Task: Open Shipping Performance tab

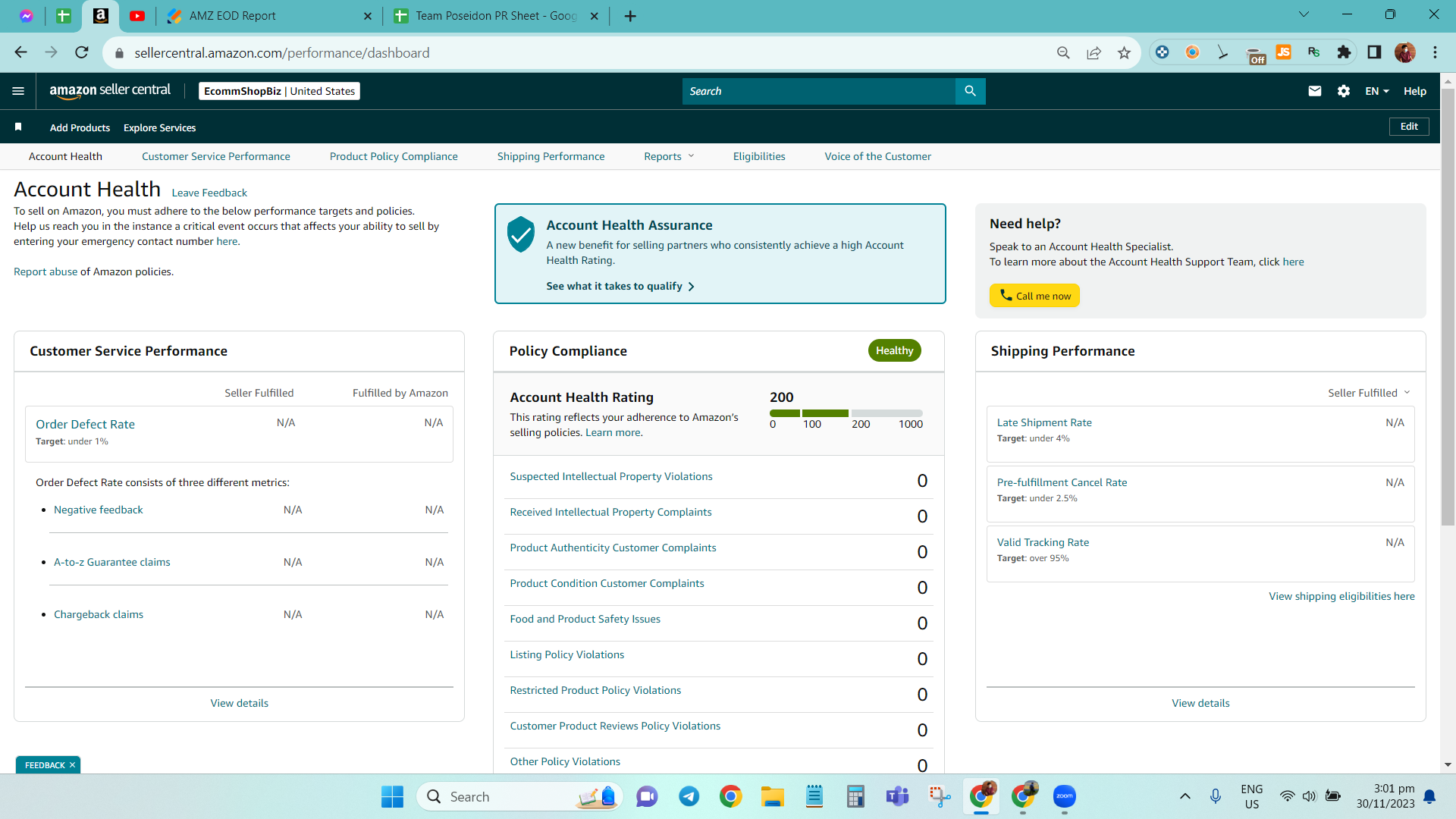Action: point(551,156)
